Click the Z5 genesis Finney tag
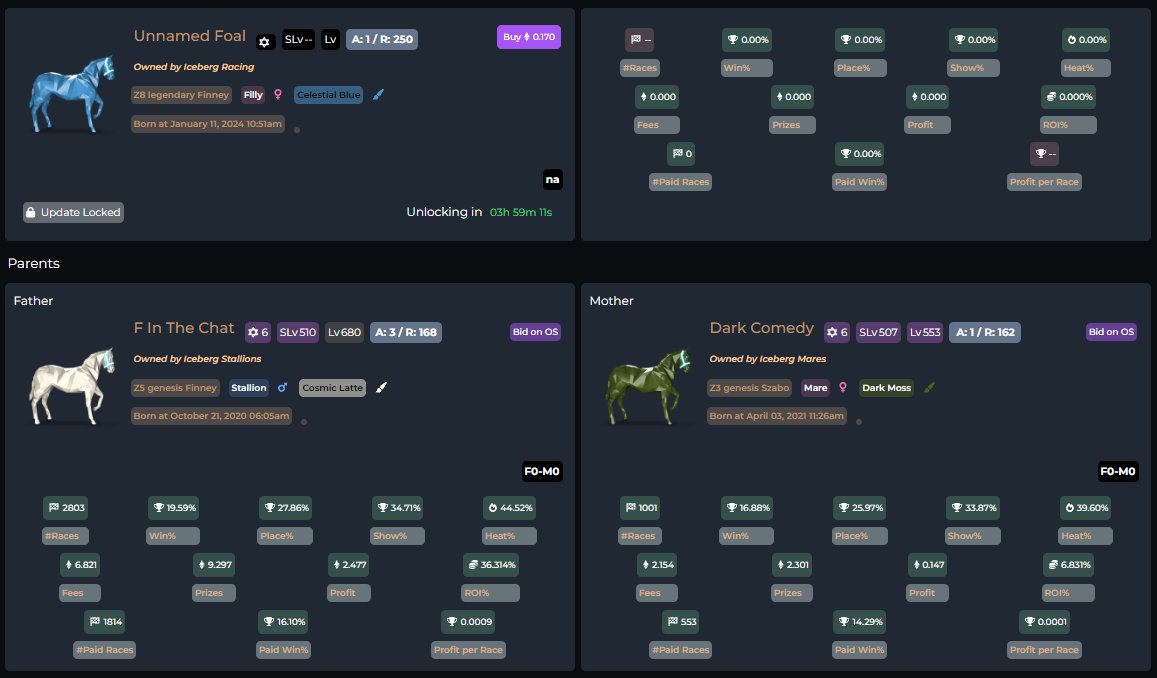This screenshot has width=1157, height=678. pyautogui.click(x=175, y=387)
